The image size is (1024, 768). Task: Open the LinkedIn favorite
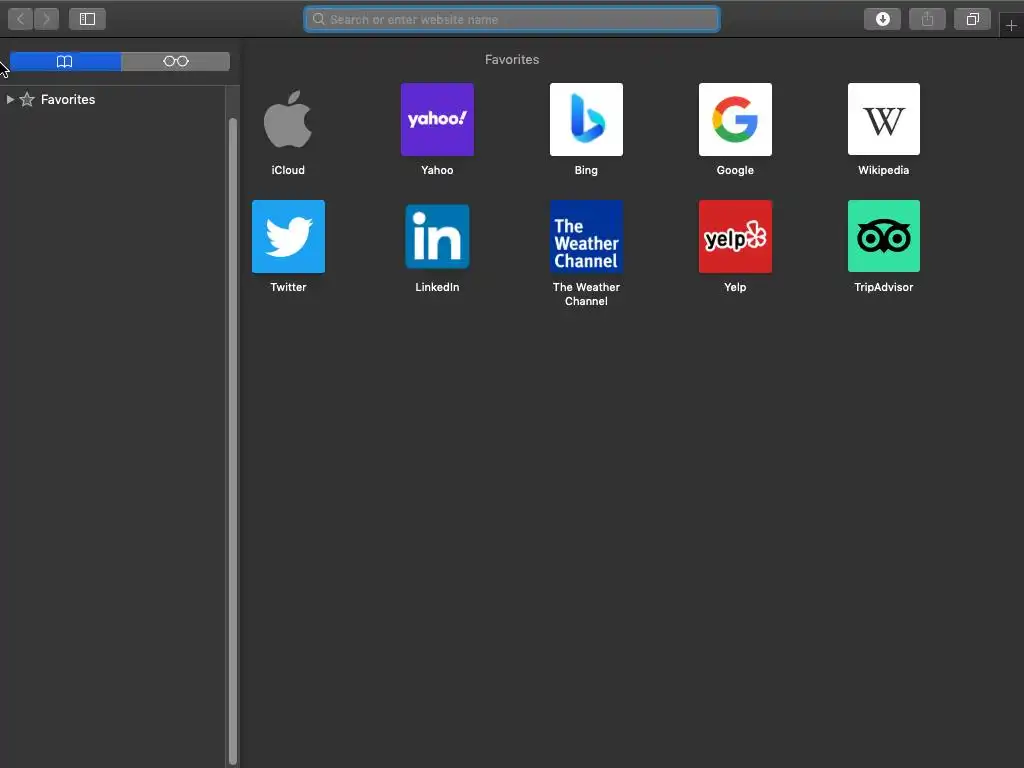pos(437,236)
